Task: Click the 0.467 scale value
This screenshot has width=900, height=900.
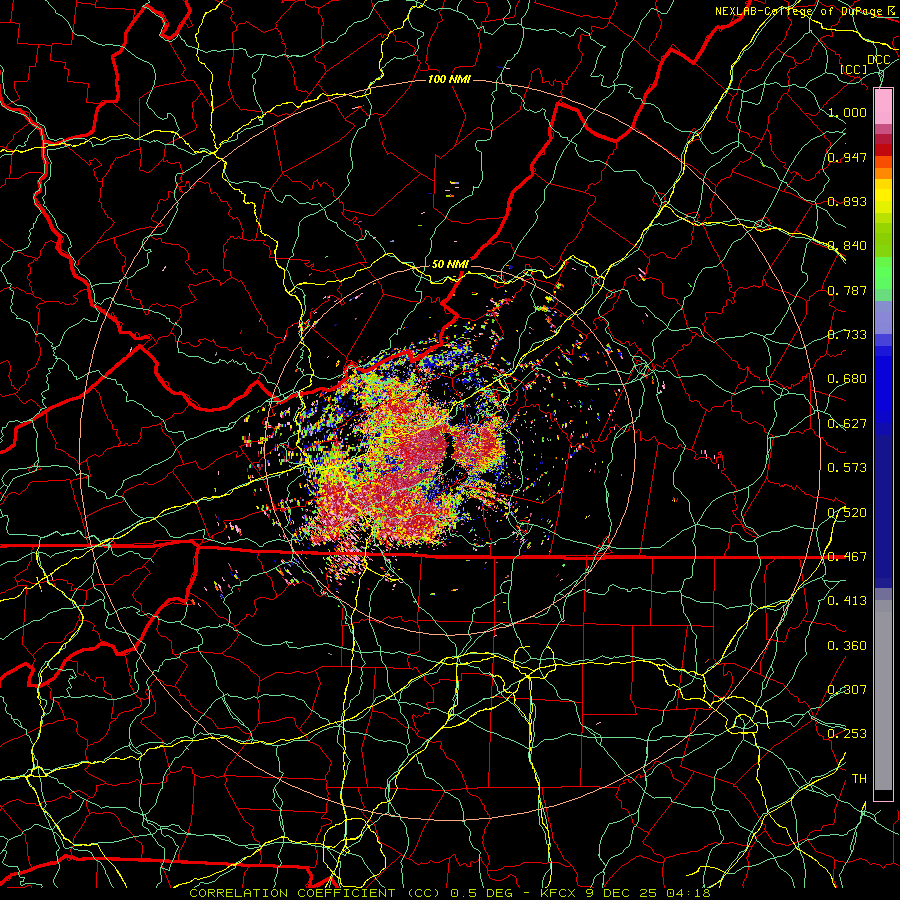Action: coord(847,557)
